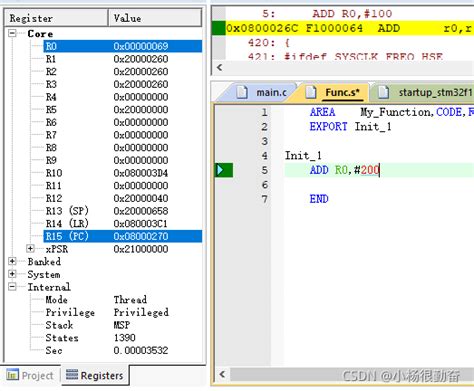Click the States value 1390
Viewport: 474px width, 391px height.
[x=125, y=337]
